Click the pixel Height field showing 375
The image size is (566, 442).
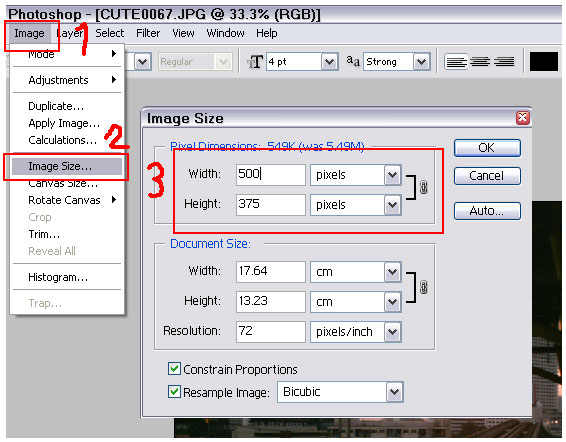point(271,205)
